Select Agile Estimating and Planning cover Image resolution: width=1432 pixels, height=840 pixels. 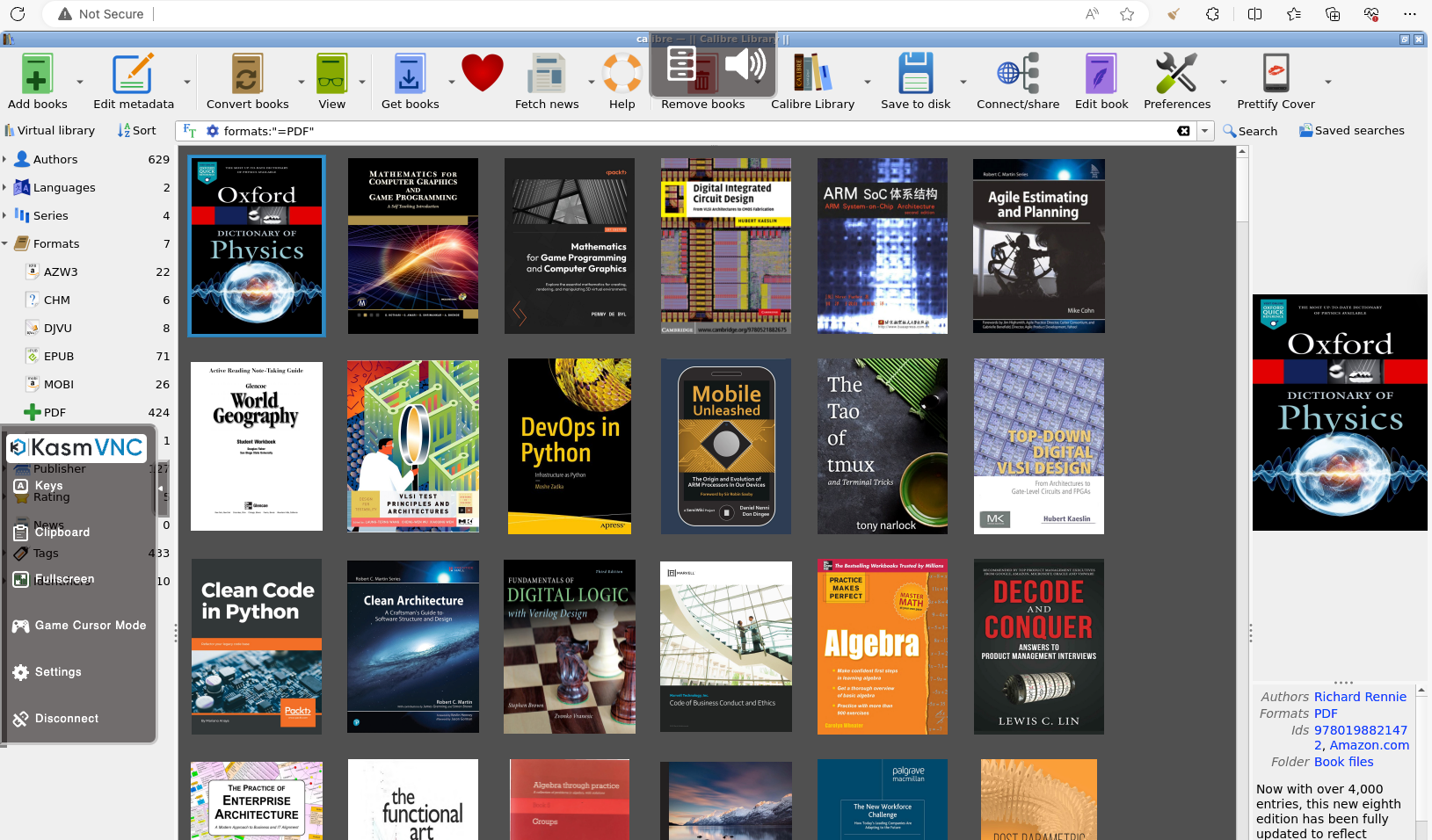coord(1039,246)
